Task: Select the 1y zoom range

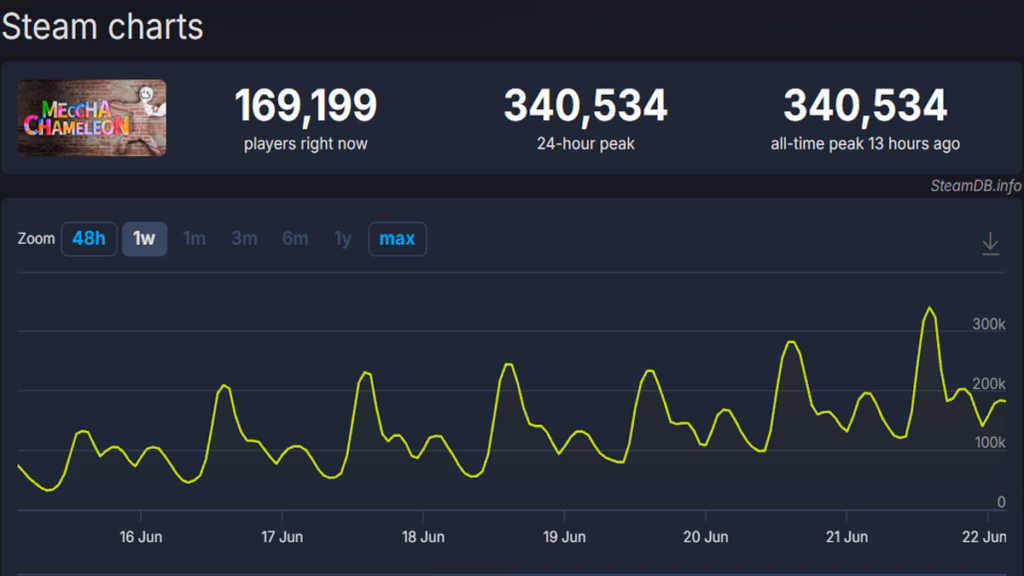Action: 343,239
